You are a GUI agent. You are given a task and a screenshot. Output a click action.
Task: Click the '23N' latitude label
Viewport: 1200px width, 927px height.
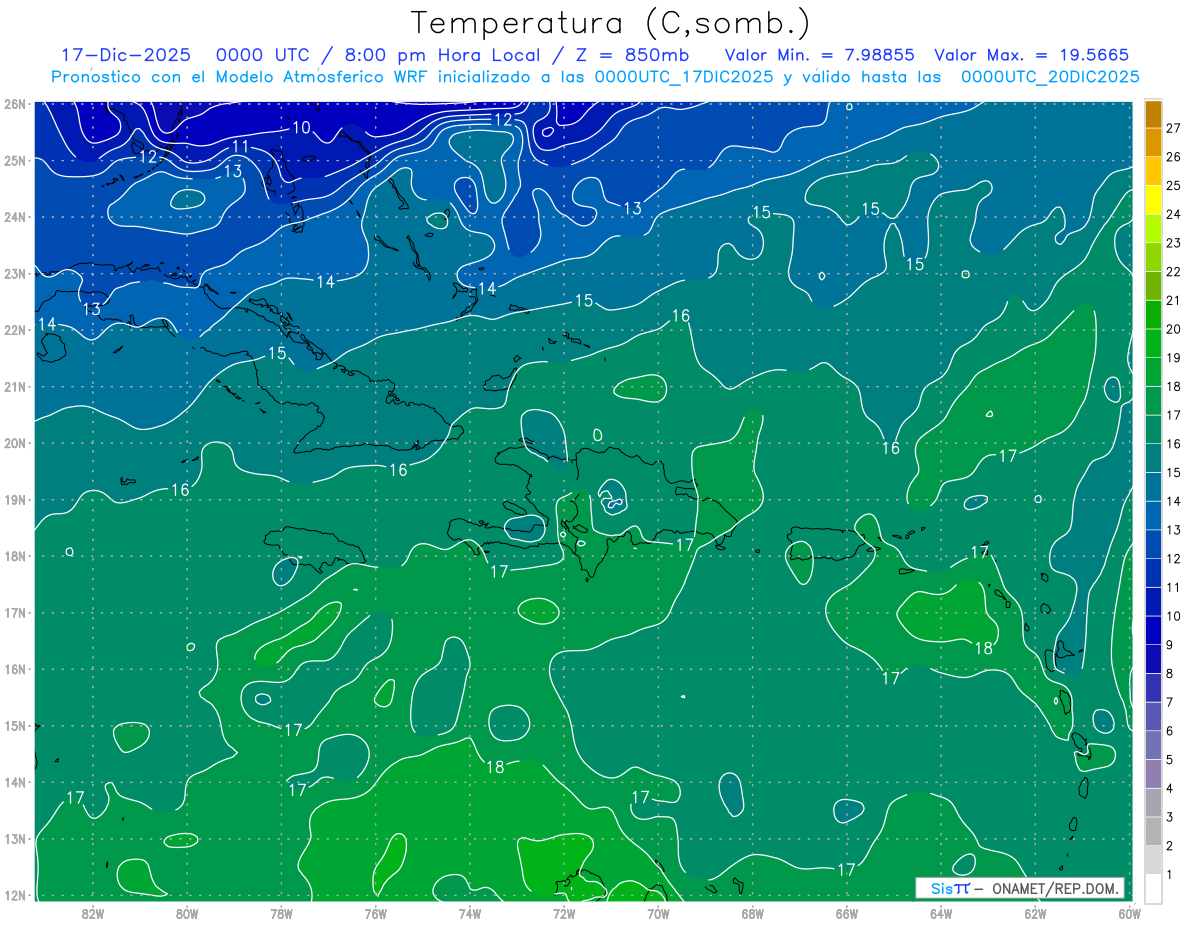(14, 273)
